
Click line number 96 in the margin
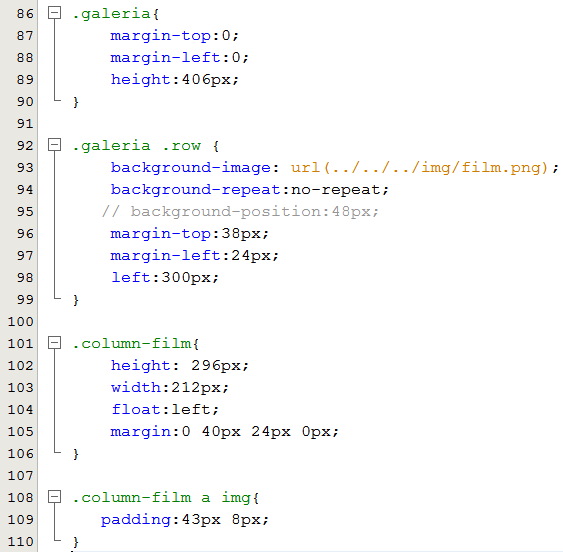pos(25,233)
